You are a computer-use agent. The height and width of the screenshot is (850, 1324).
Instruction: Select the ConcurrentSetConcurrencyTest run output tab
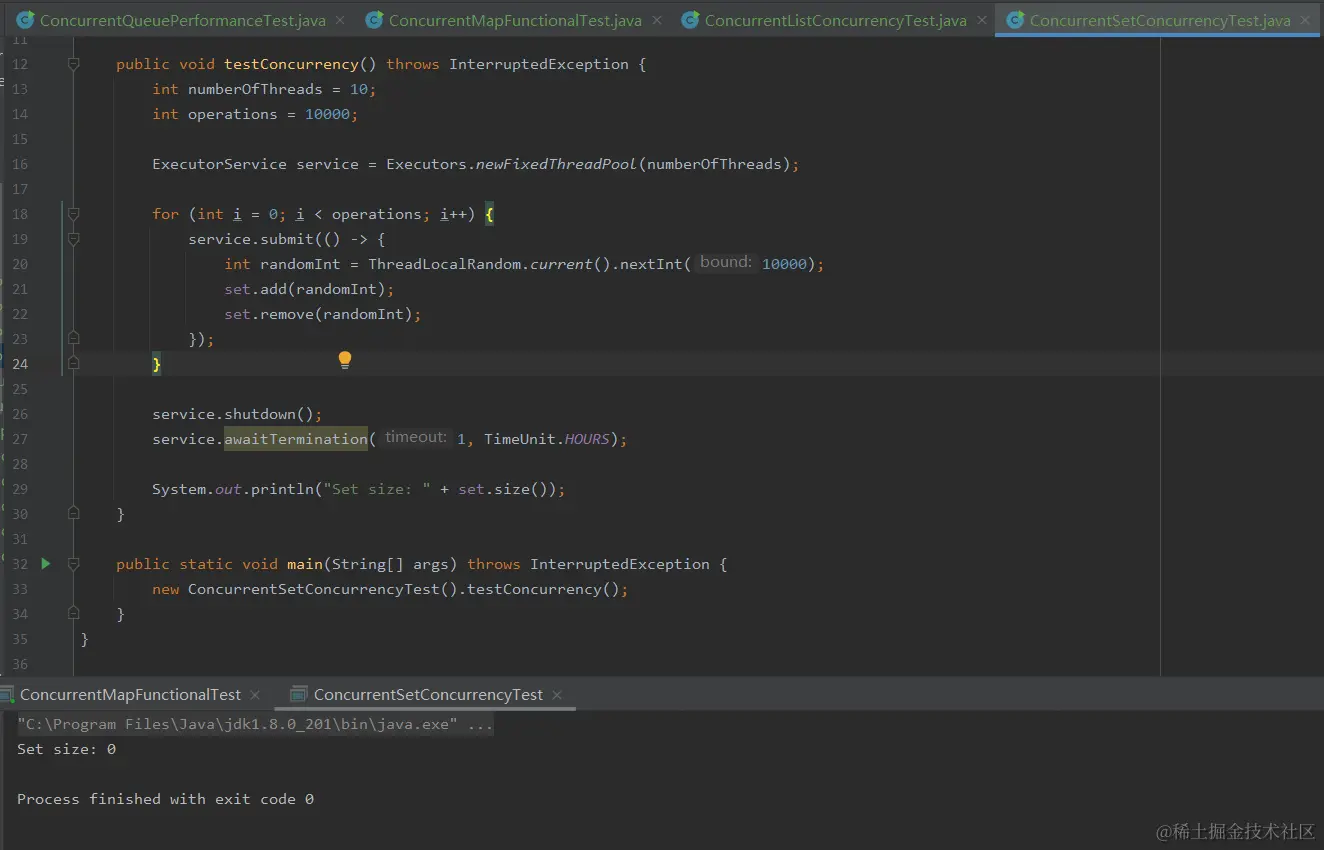[428, 694]
